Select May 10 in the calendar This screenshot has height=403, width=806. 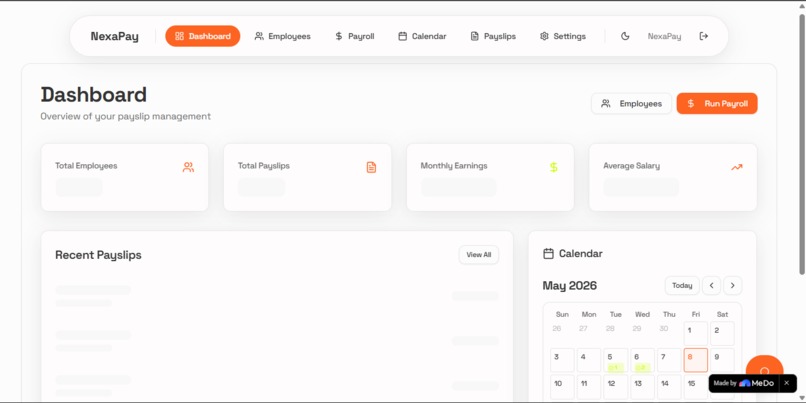(562, 387)
